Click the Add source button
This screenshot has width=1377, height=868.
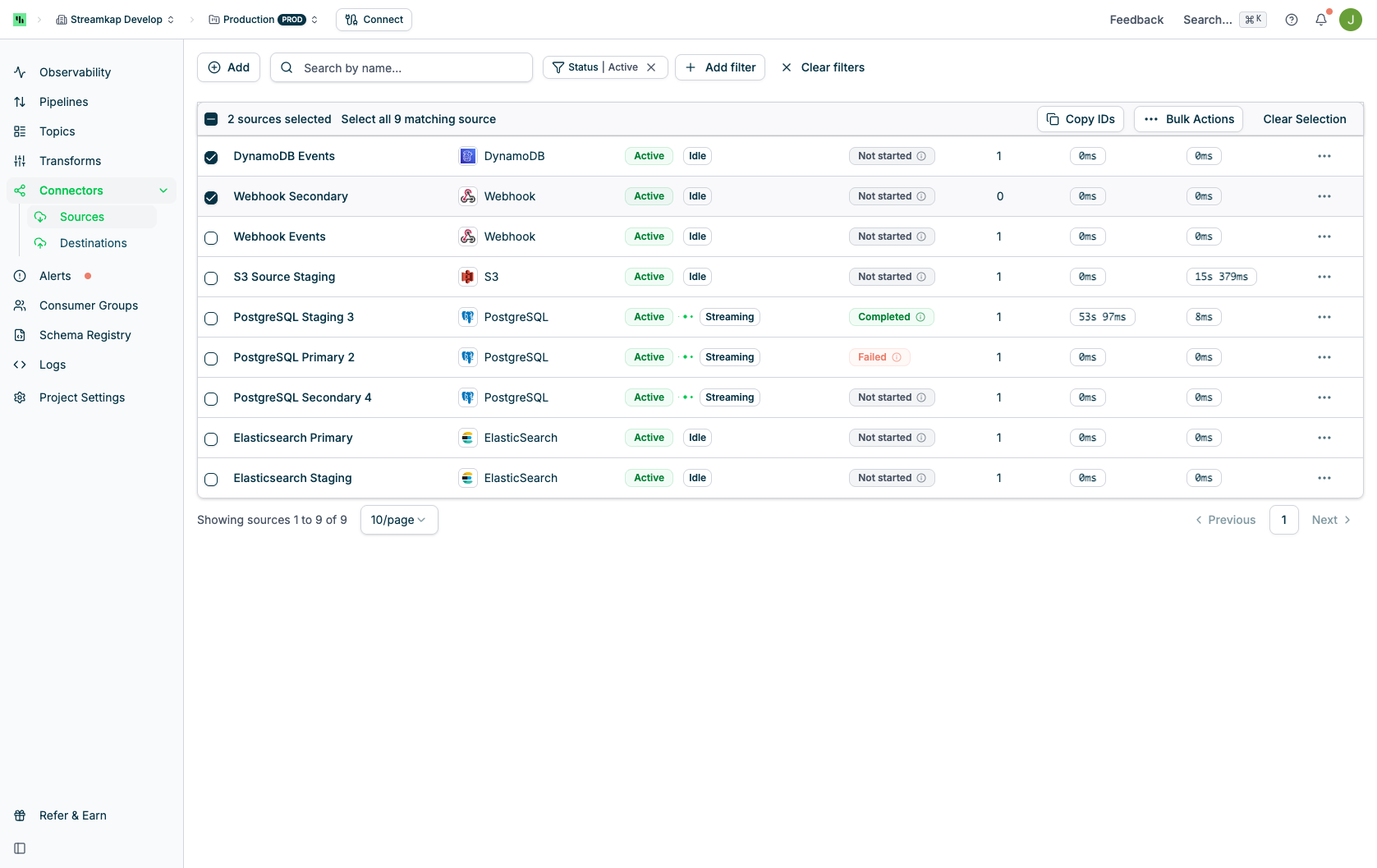coord(229,67)
